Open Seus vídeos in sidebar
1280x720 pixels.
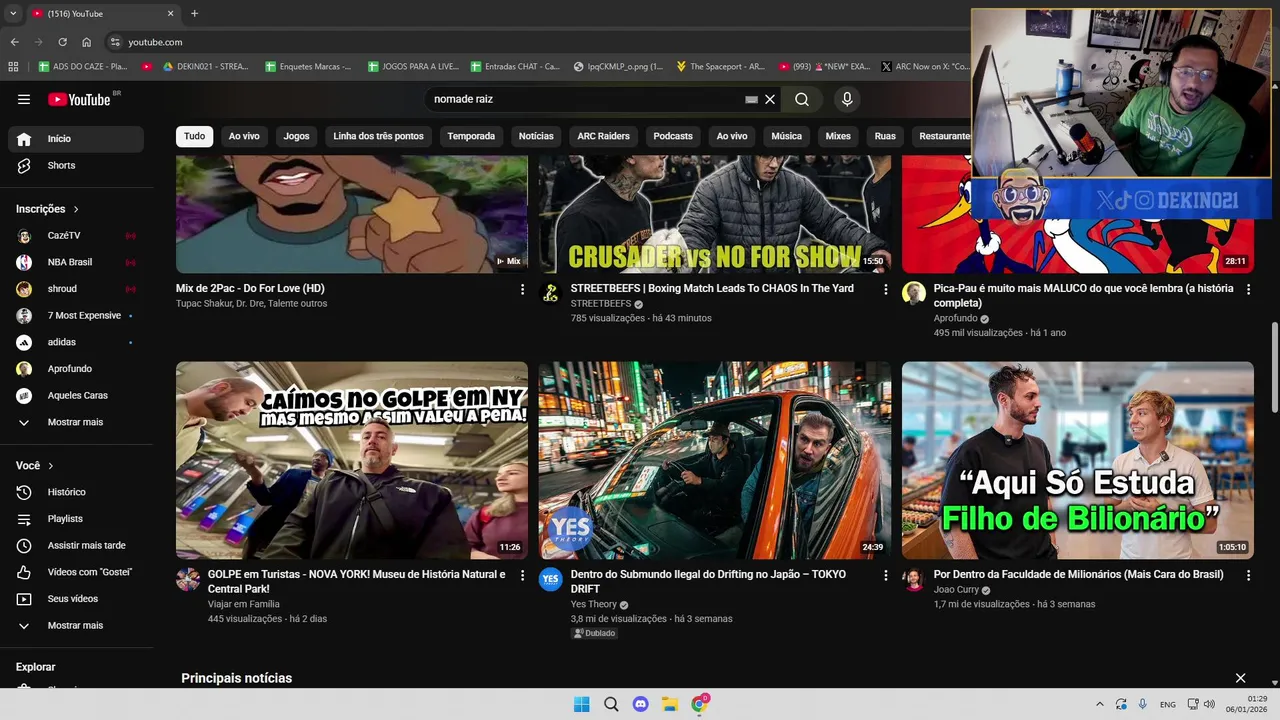coord(76,599)
